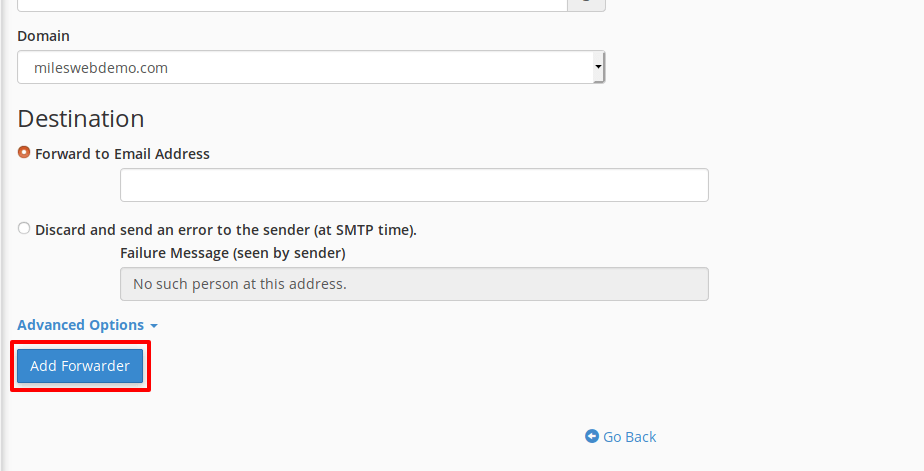
Task: Click the Domain field label
Action: 44,36
